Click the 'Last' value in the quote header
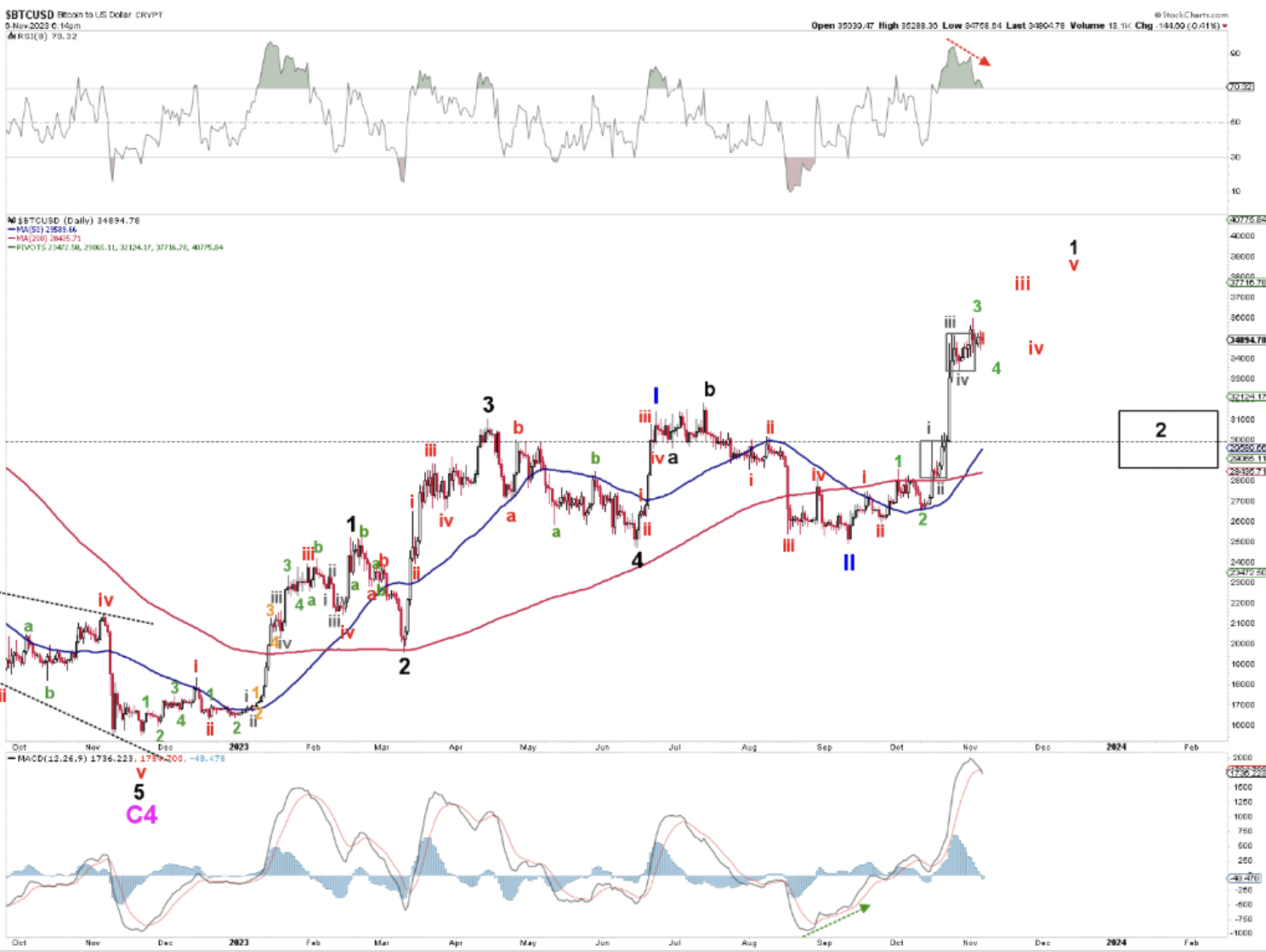1266x952 pixels. [1047, 25]
